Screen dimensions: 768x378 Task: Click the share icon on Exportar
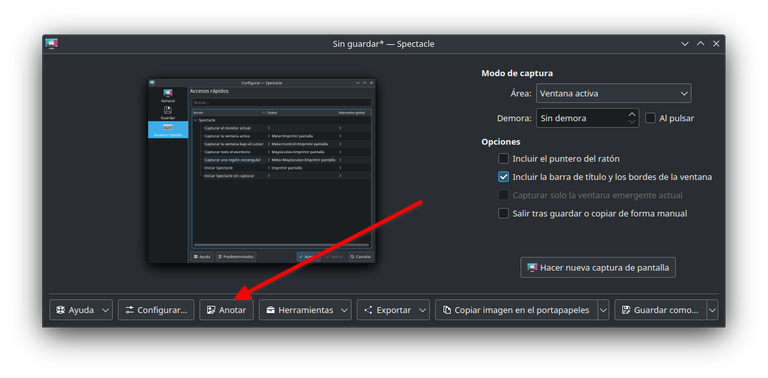point(369,310)
